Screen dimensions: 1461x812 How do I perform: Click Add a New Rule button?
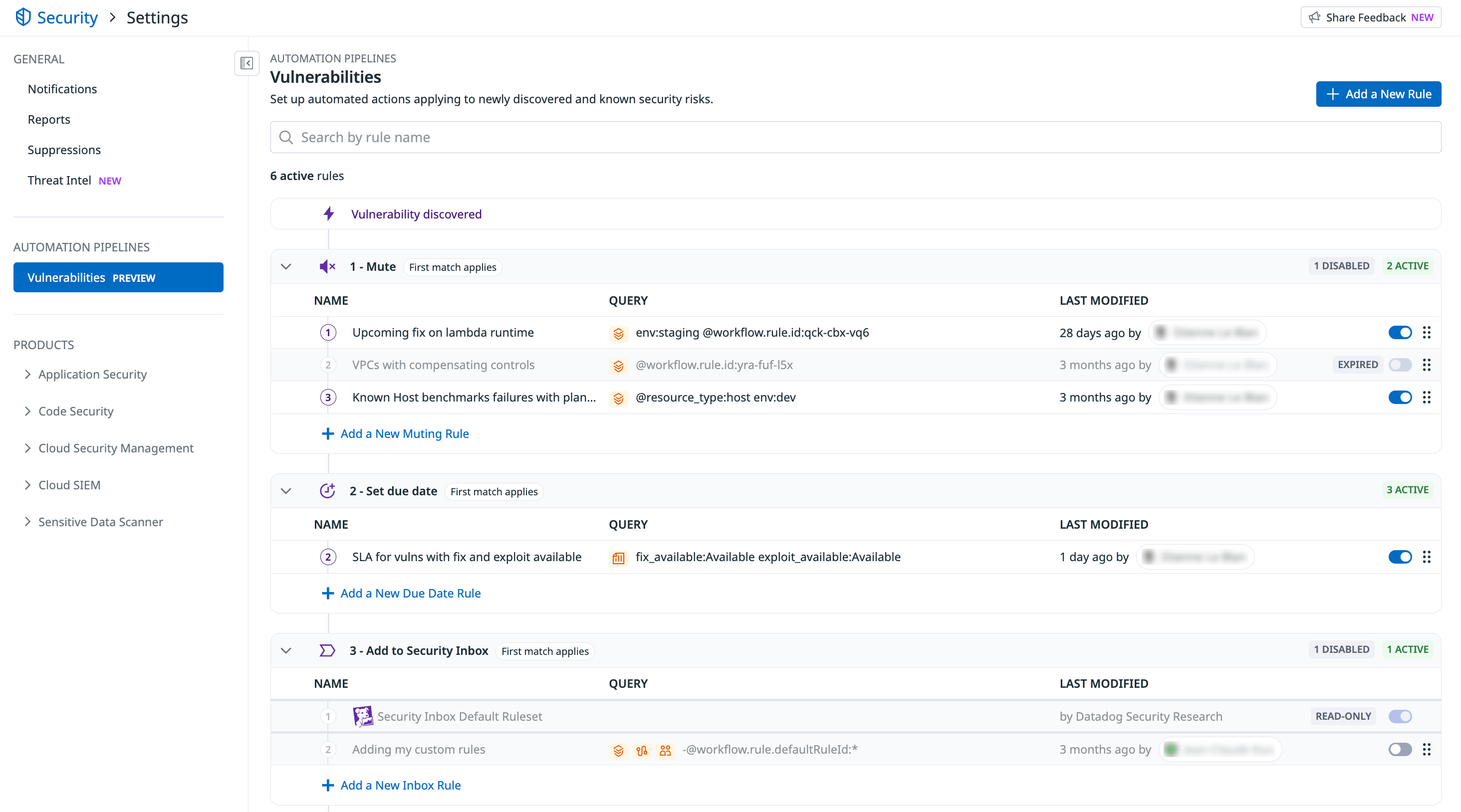tap(1378, 94)
